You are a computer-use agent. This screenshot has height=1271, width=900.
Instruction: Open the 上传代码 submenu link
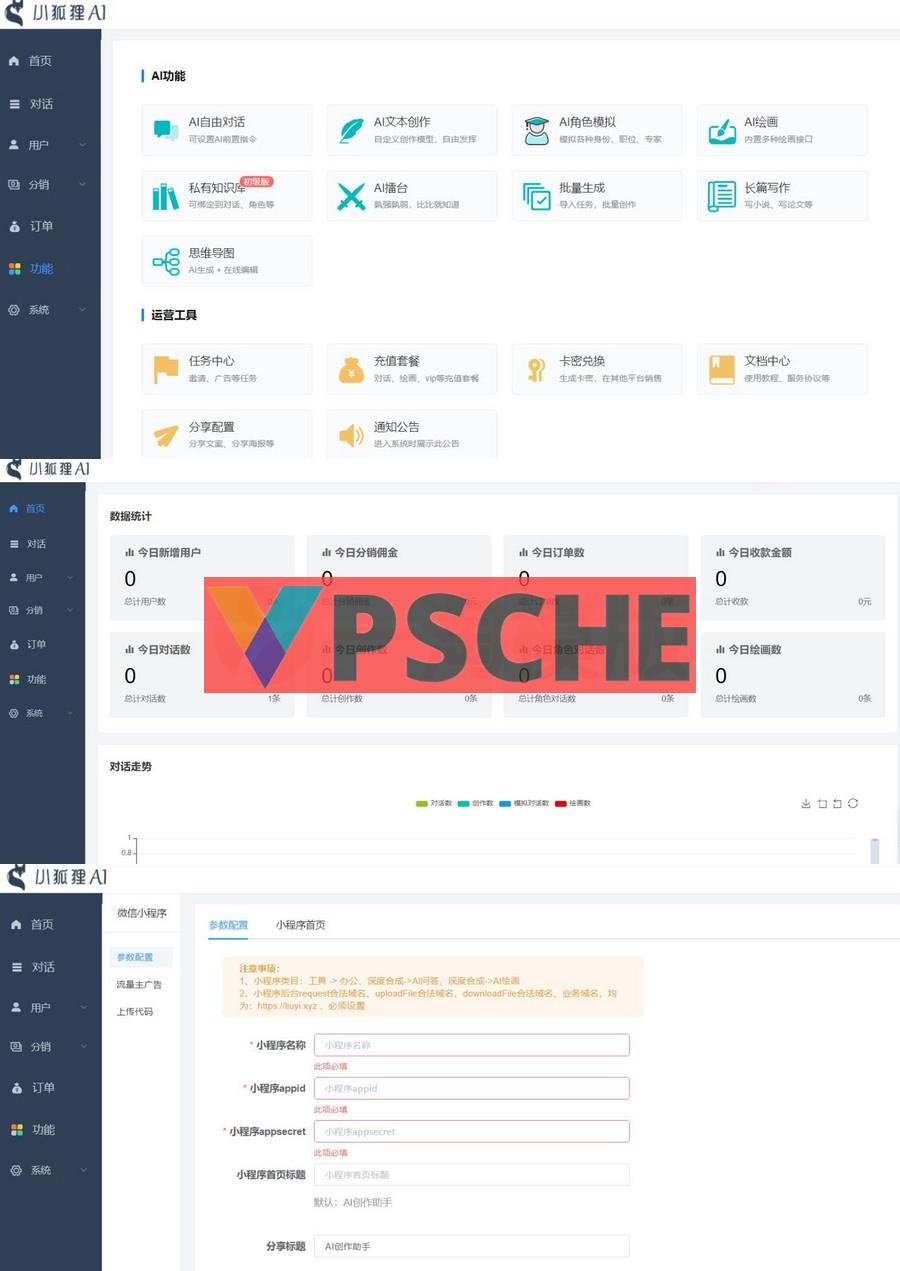click(135, 1012)
